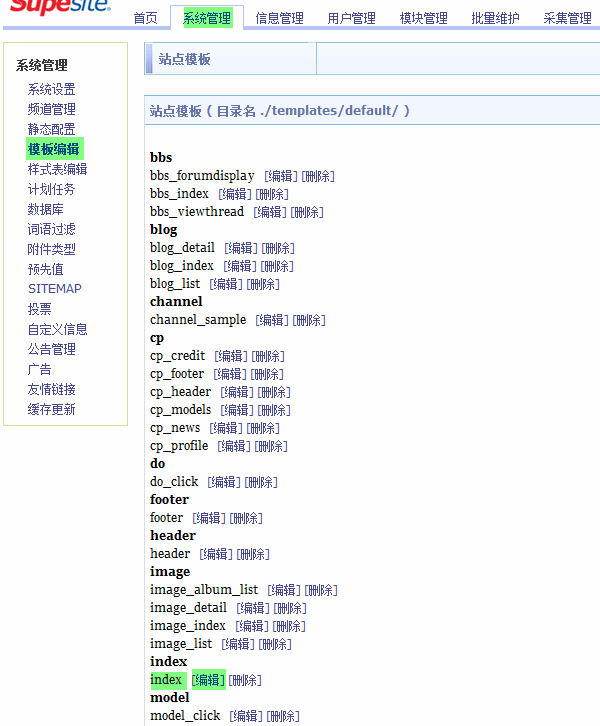Switch to the 信息管理 tab
Image resolution: width=600 pixels, height=726 pixels.
279,18
